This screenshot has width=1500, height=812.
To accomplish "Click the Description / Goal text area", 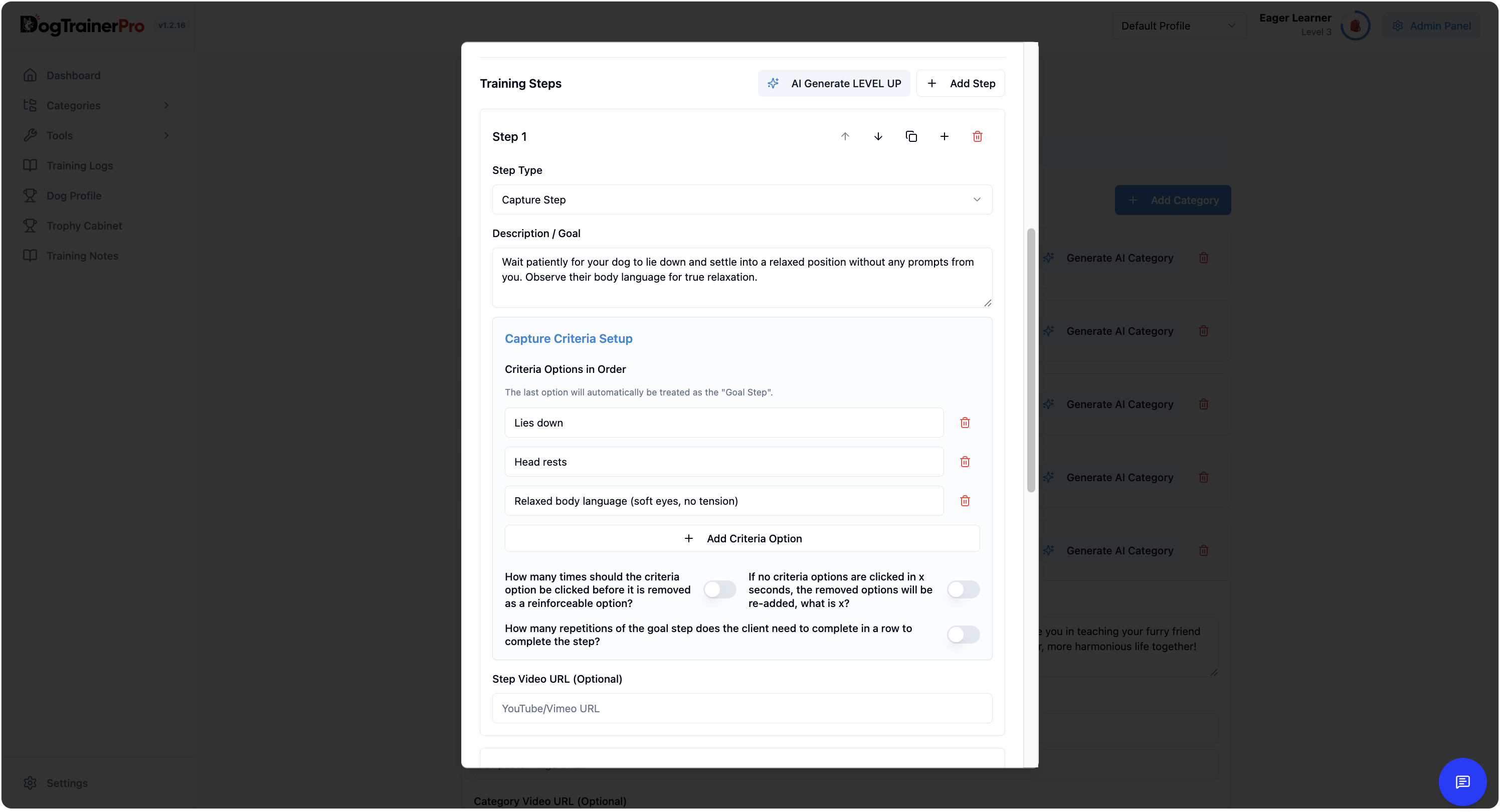I will point(742,278).
